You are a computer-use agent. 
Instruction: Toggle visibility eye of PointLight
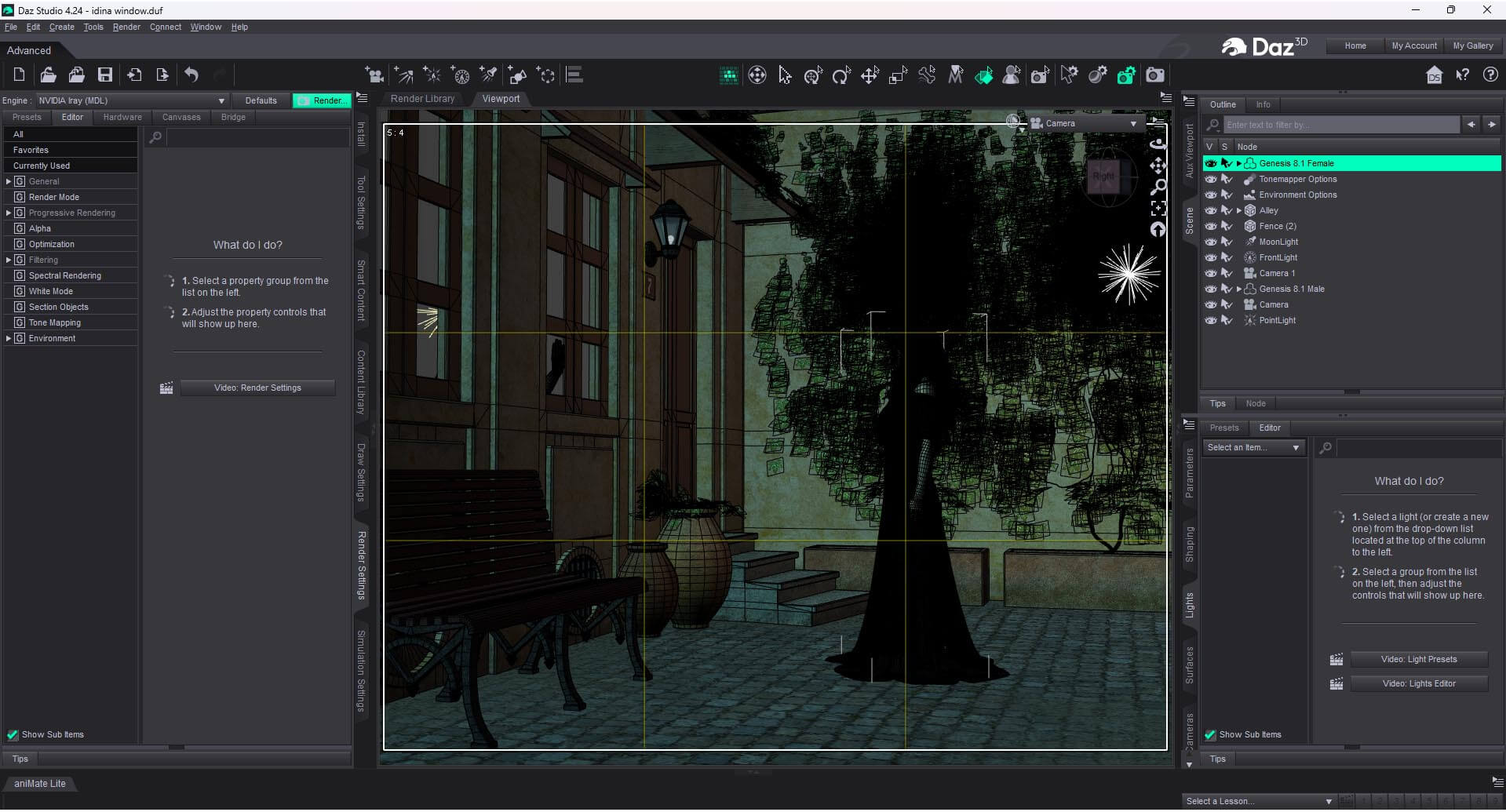pos(1211,320)
